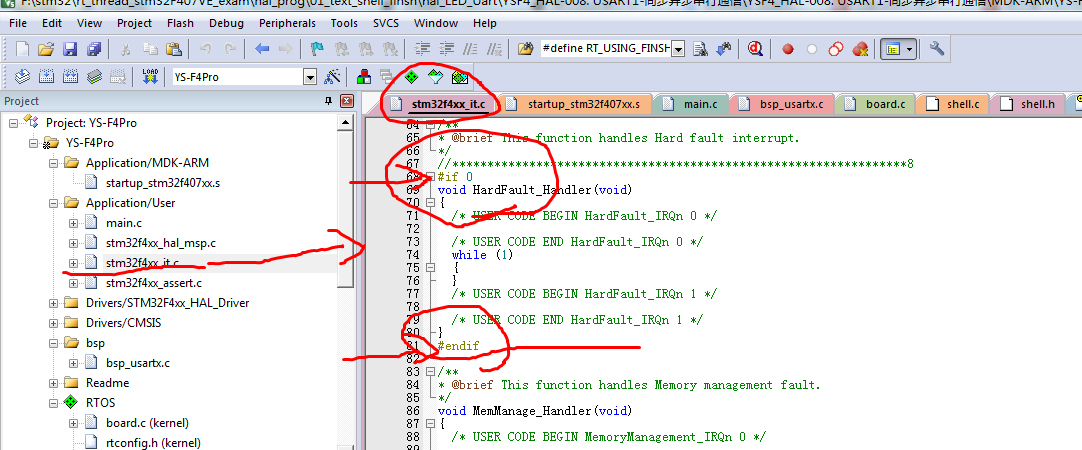1082x450 pixels.
Task: Collapse the Application/MDK-ARM group
Action: click(x=54, y=164)
